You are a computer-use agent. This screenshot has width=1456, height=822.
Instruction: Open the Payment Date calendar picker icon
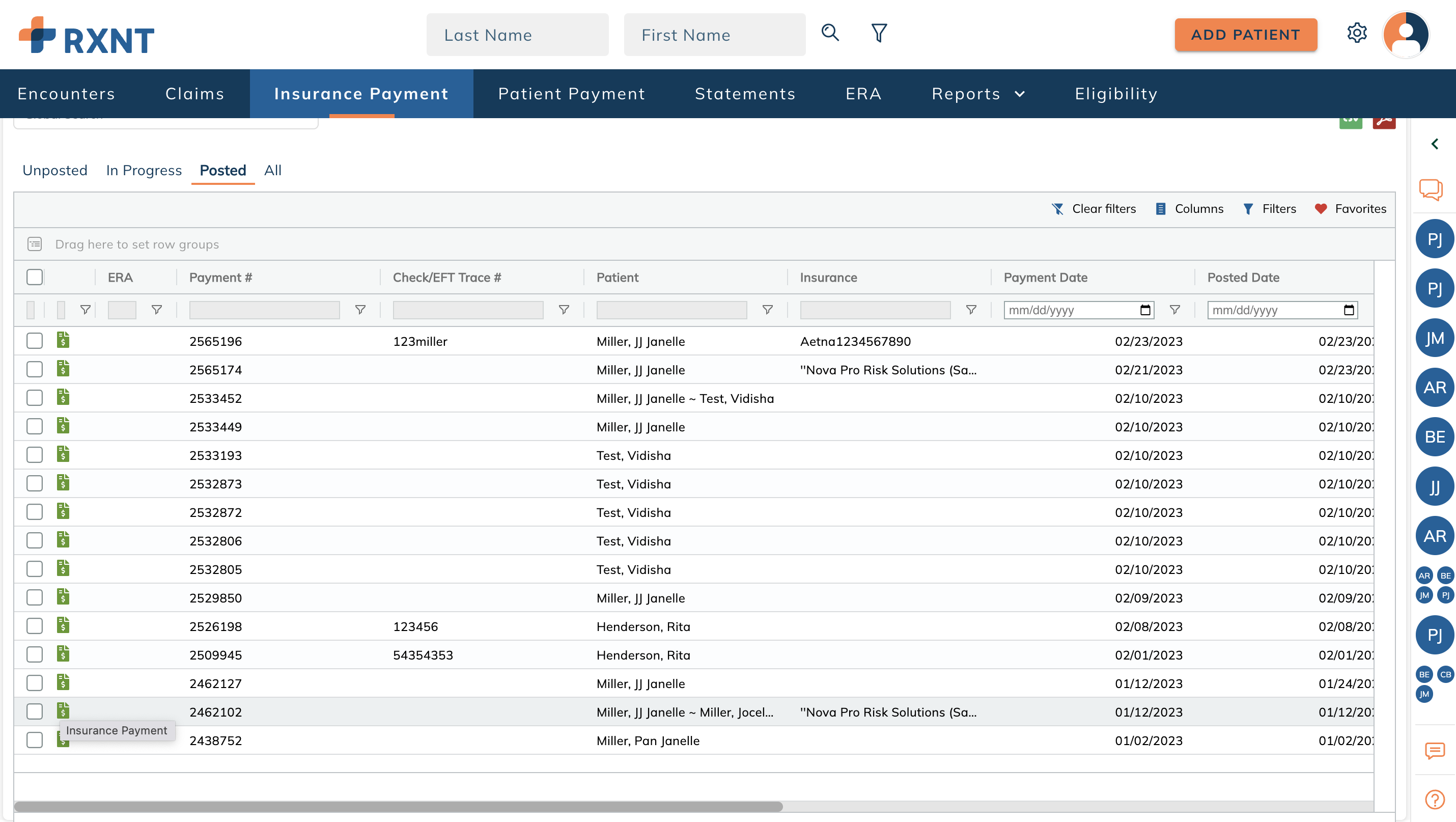(1145, 310)
